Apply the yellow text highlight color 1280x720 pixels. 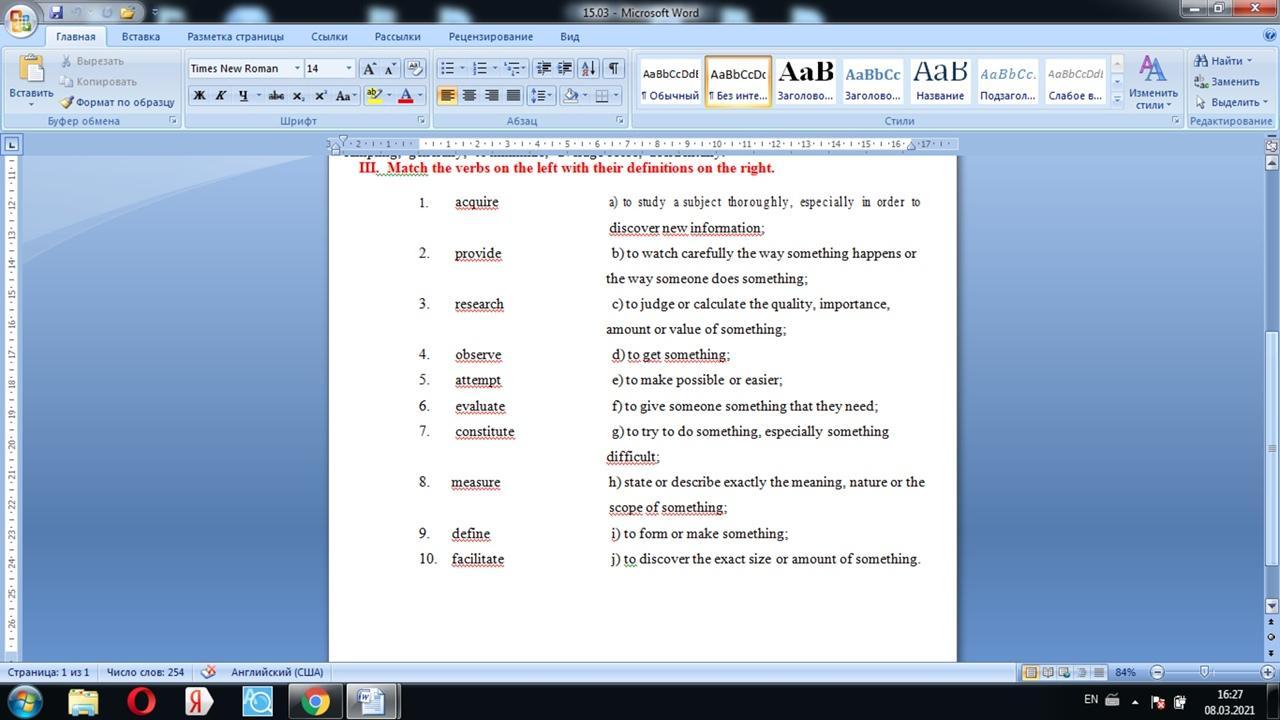click(x=374, y=96)
